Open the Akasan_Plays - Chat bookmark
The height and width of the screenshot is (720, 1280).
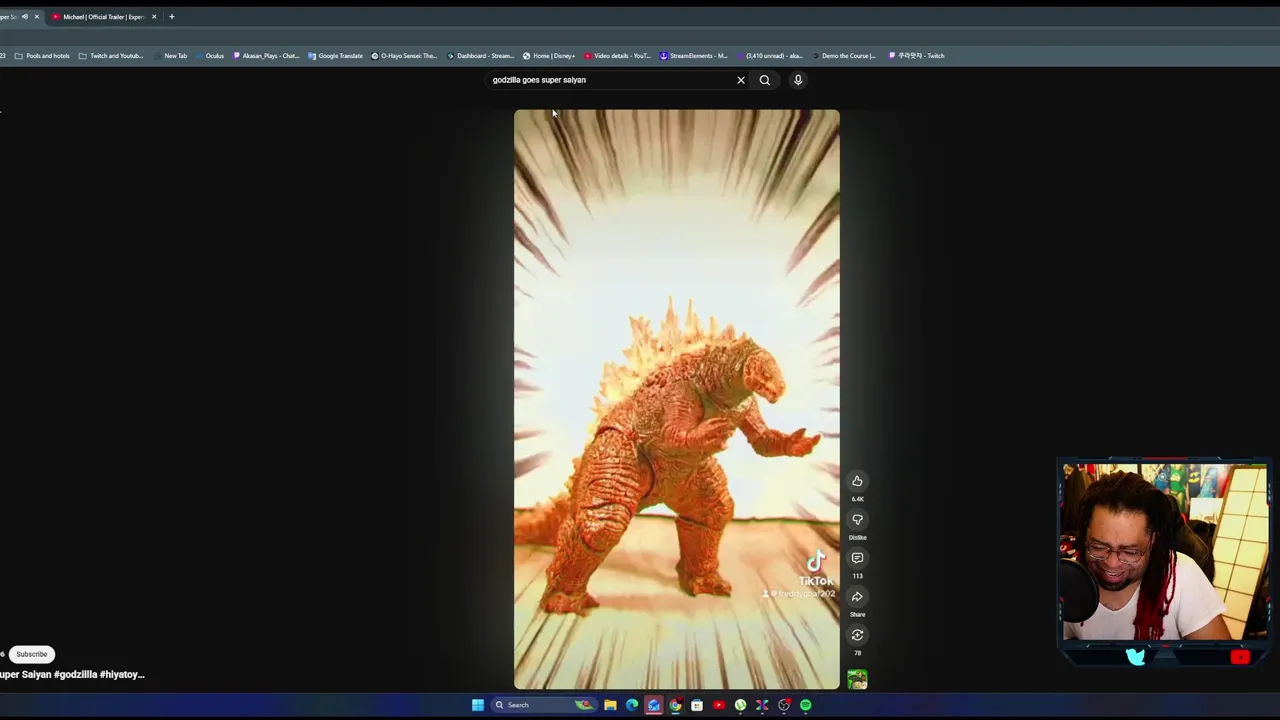[x=266, y=56]
